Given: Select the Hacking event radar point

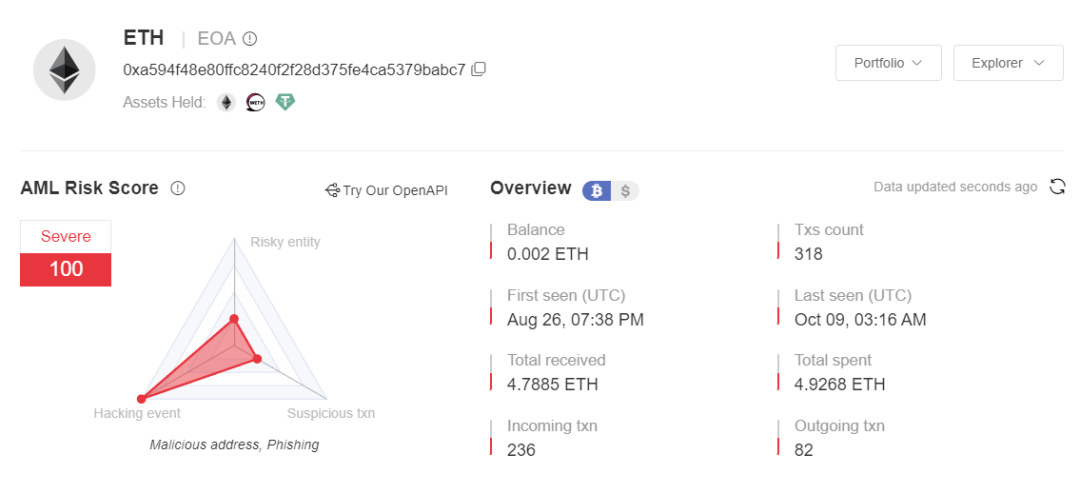Looking at the screenshot, I should coord(141,399).
